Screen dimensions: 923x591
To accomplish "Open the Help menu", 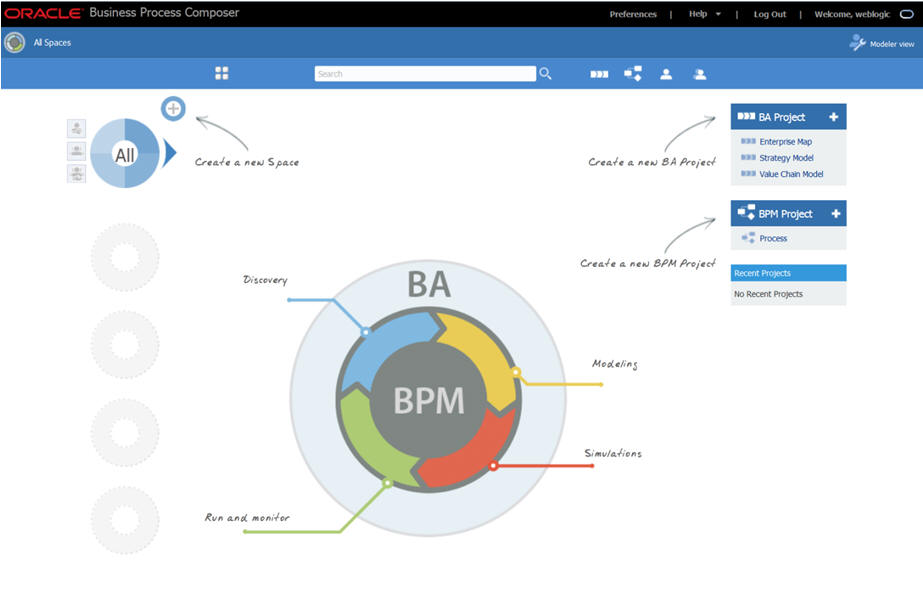I will pyautogui.click(x=698, y=14).
